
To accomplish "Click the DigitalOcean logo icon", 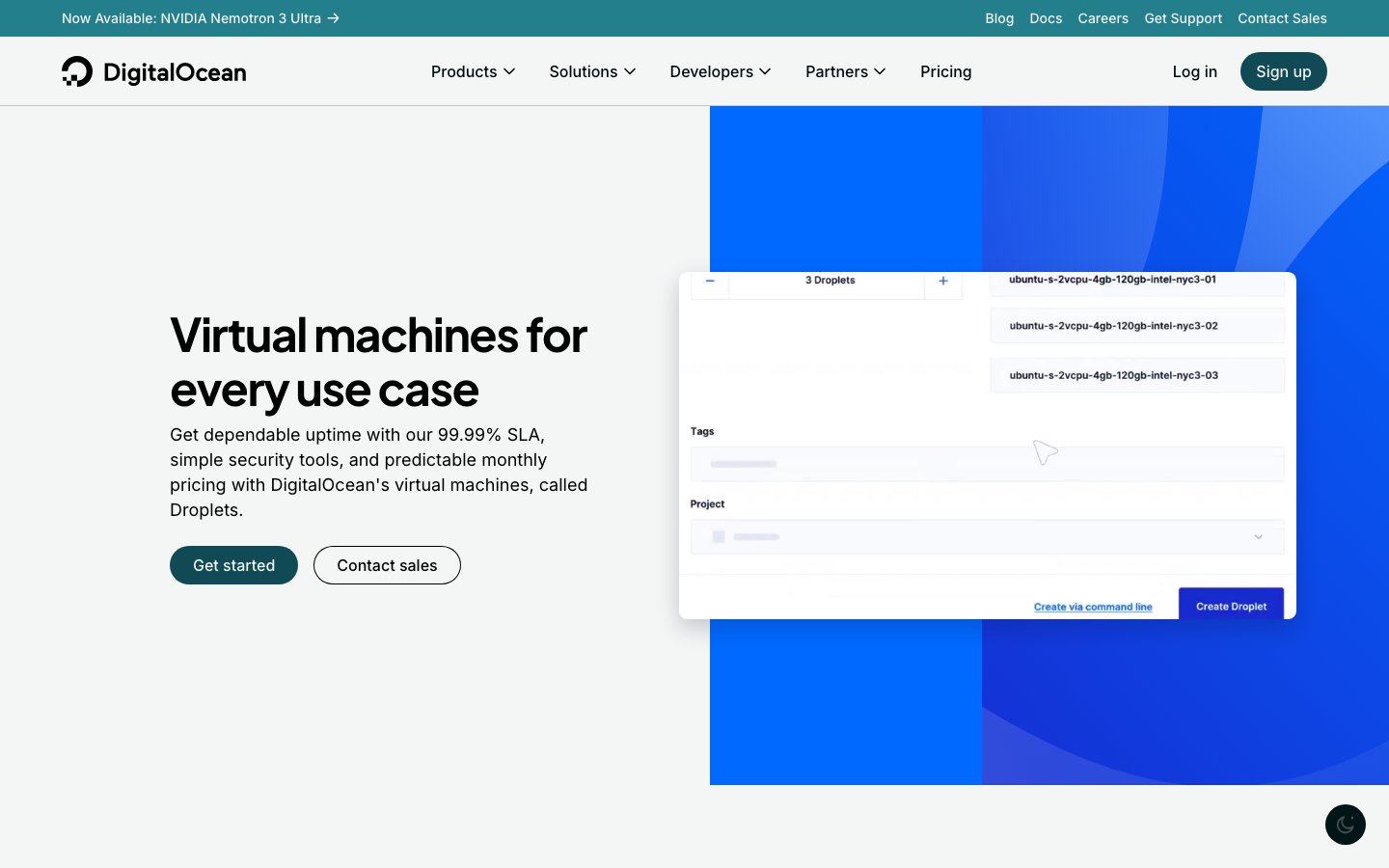I will 77,71.
